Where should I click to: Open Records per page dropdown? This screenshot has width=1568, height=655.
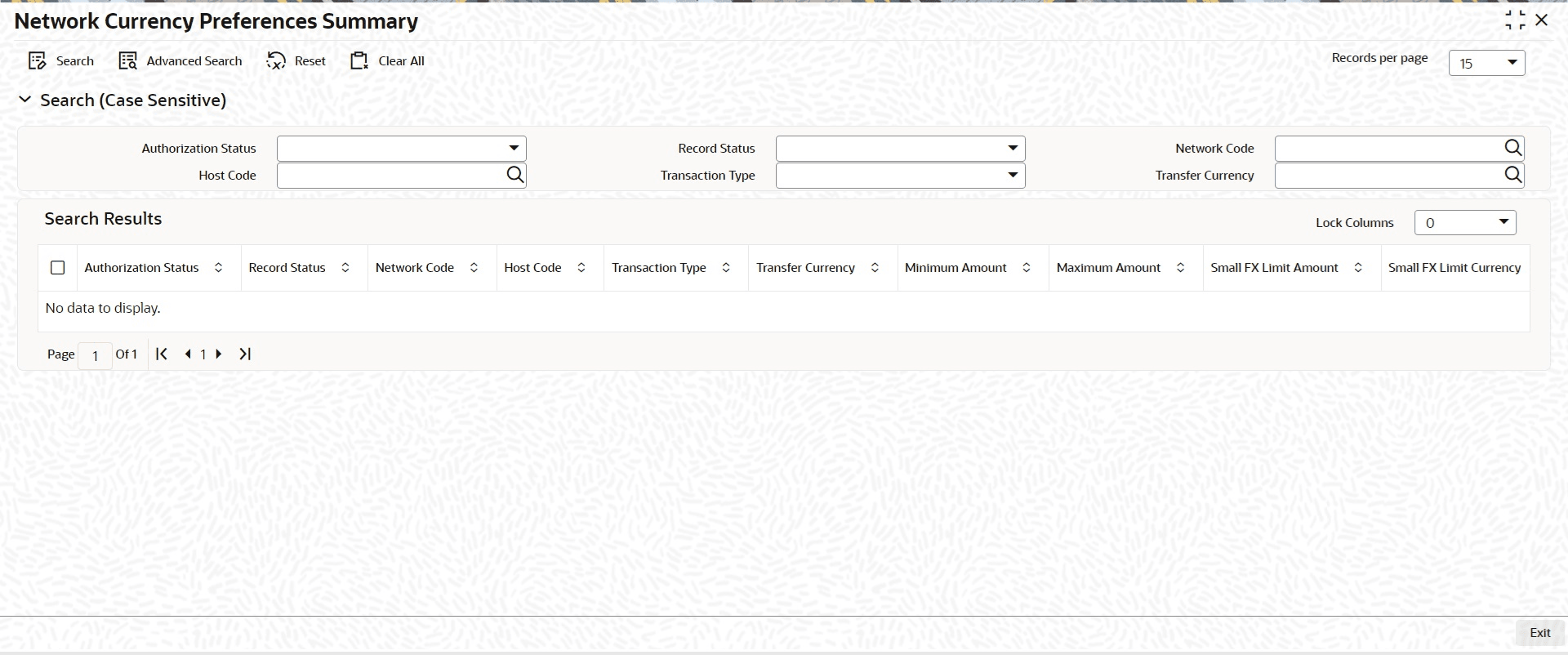1486,63
